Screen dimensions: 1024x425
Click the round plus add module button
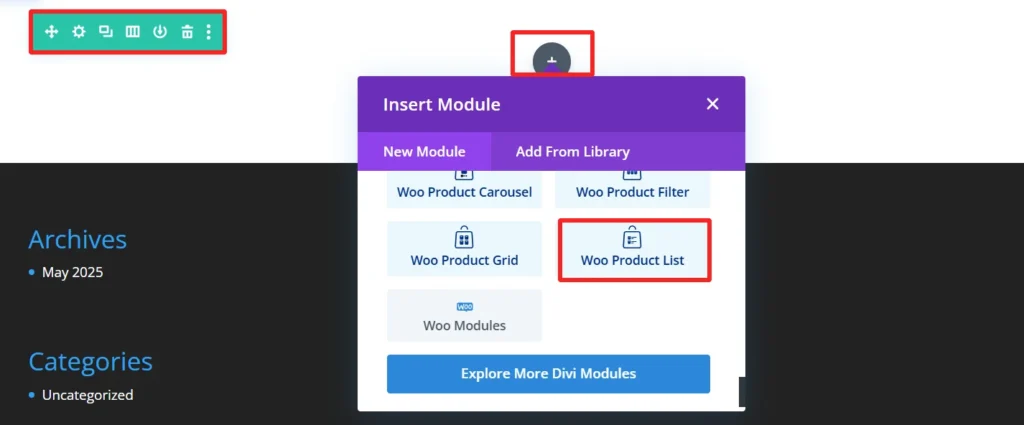tap(552, 62)
